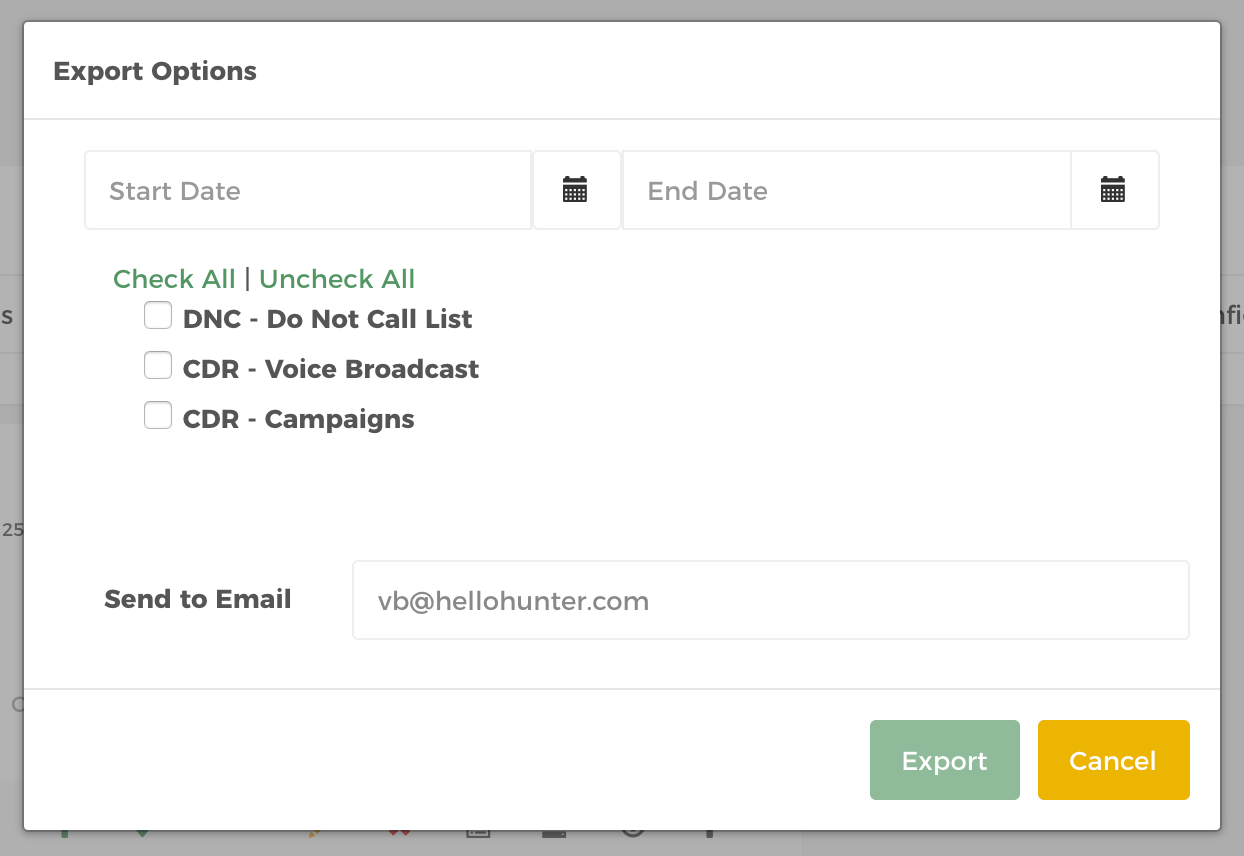Tick the DNC - Do Not Call List checkbox
The image size is (1244, 856).
158,316
